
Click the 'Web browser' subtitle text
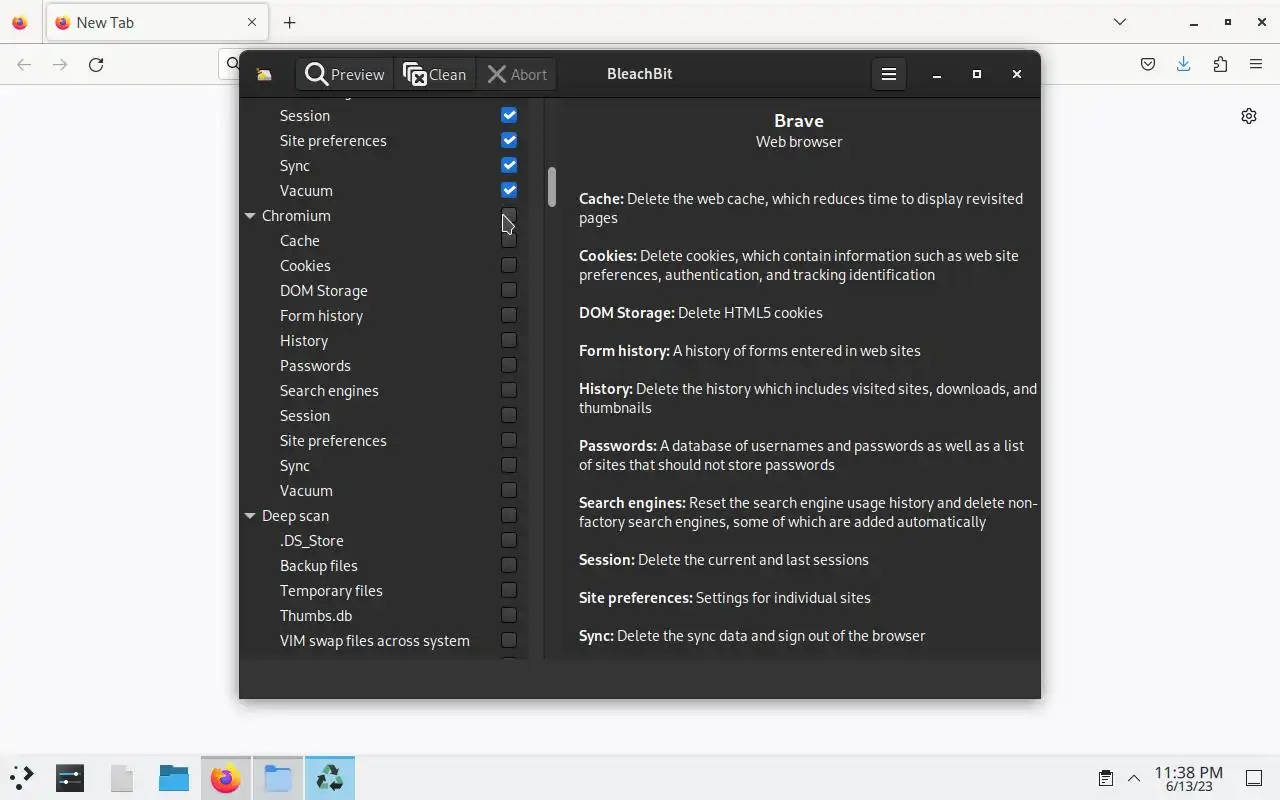(799, 142)
